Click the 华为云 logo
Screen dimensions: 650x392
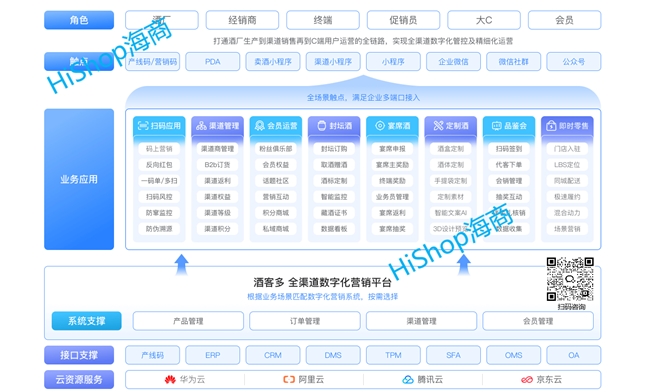170,380
